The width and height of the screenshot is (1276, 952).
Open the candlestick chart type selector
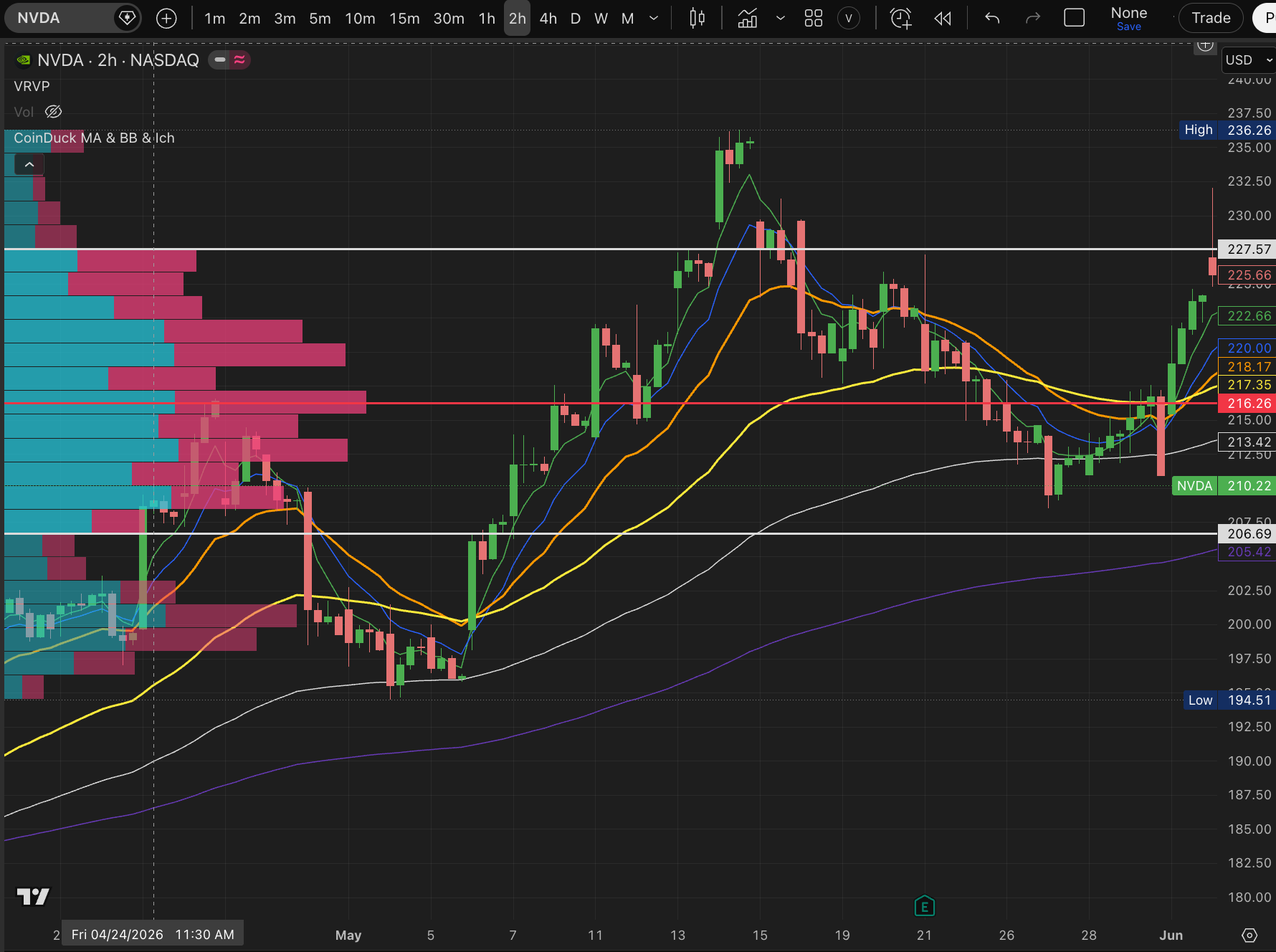point(697,19)
